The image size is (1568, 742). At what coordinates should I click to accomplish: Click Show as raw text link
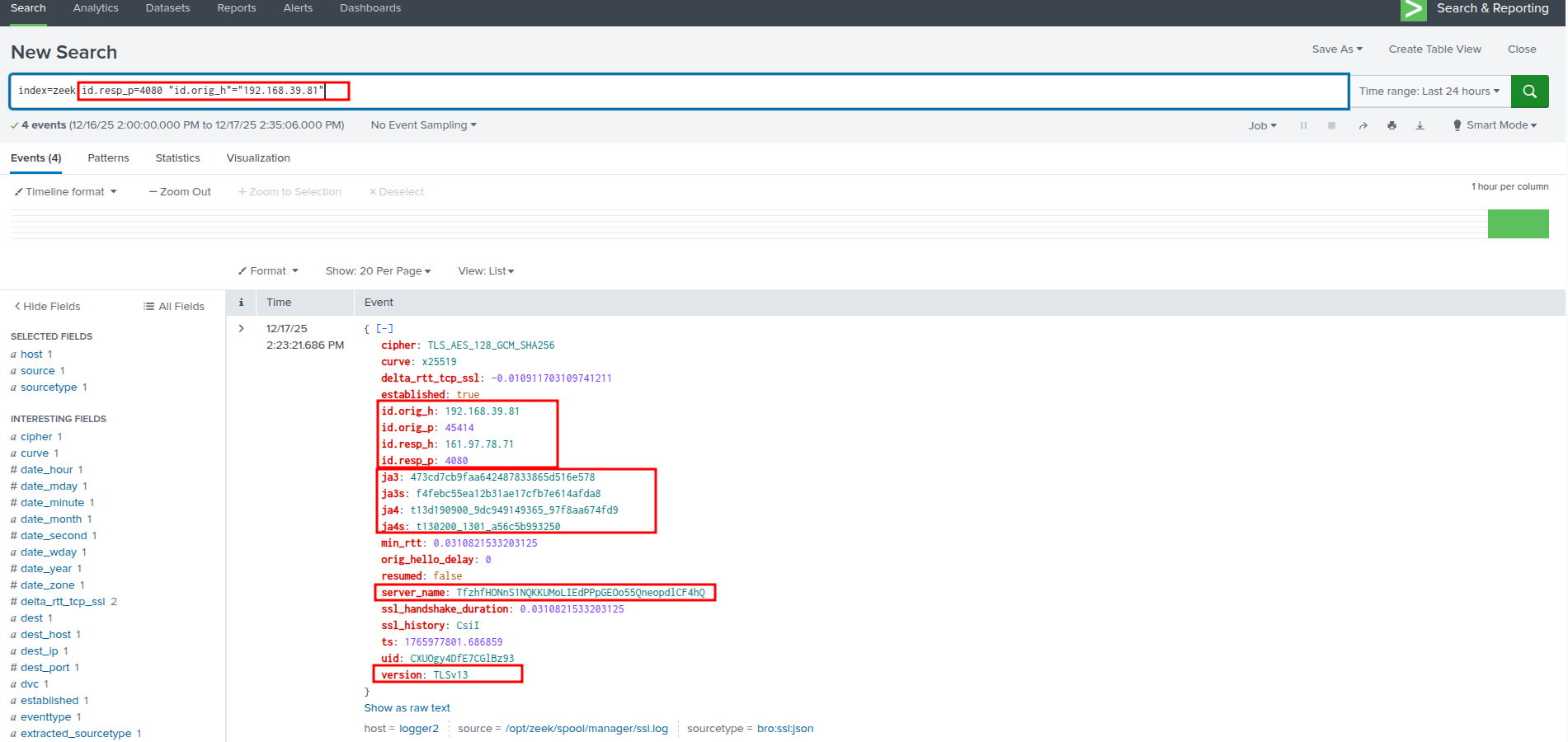(x=407, y=708)
